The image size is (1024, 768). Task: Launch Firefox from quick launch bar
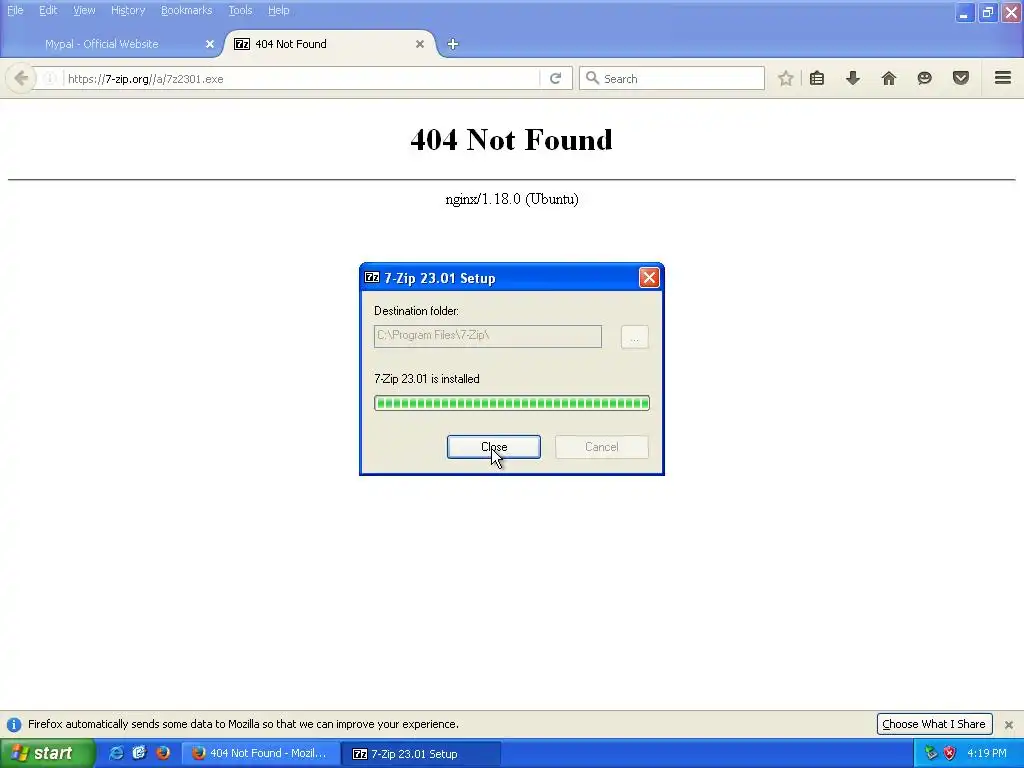163,753
